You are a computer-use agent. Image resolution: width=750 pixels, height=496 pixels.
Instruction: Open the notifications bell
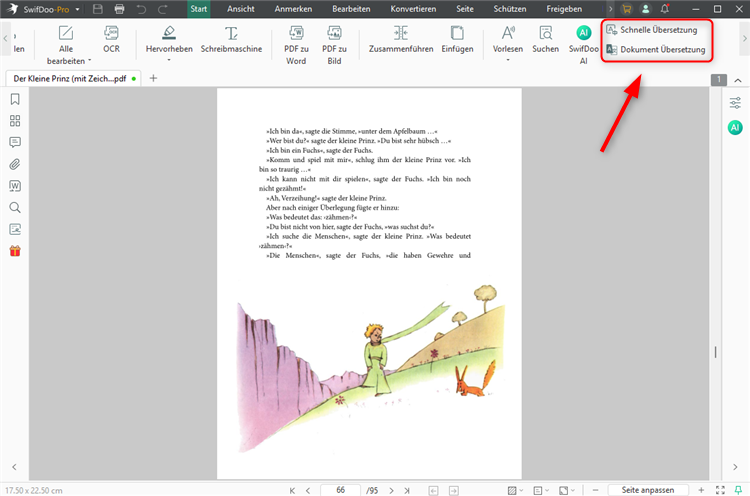pyautogui.click(x=665, y=9)
